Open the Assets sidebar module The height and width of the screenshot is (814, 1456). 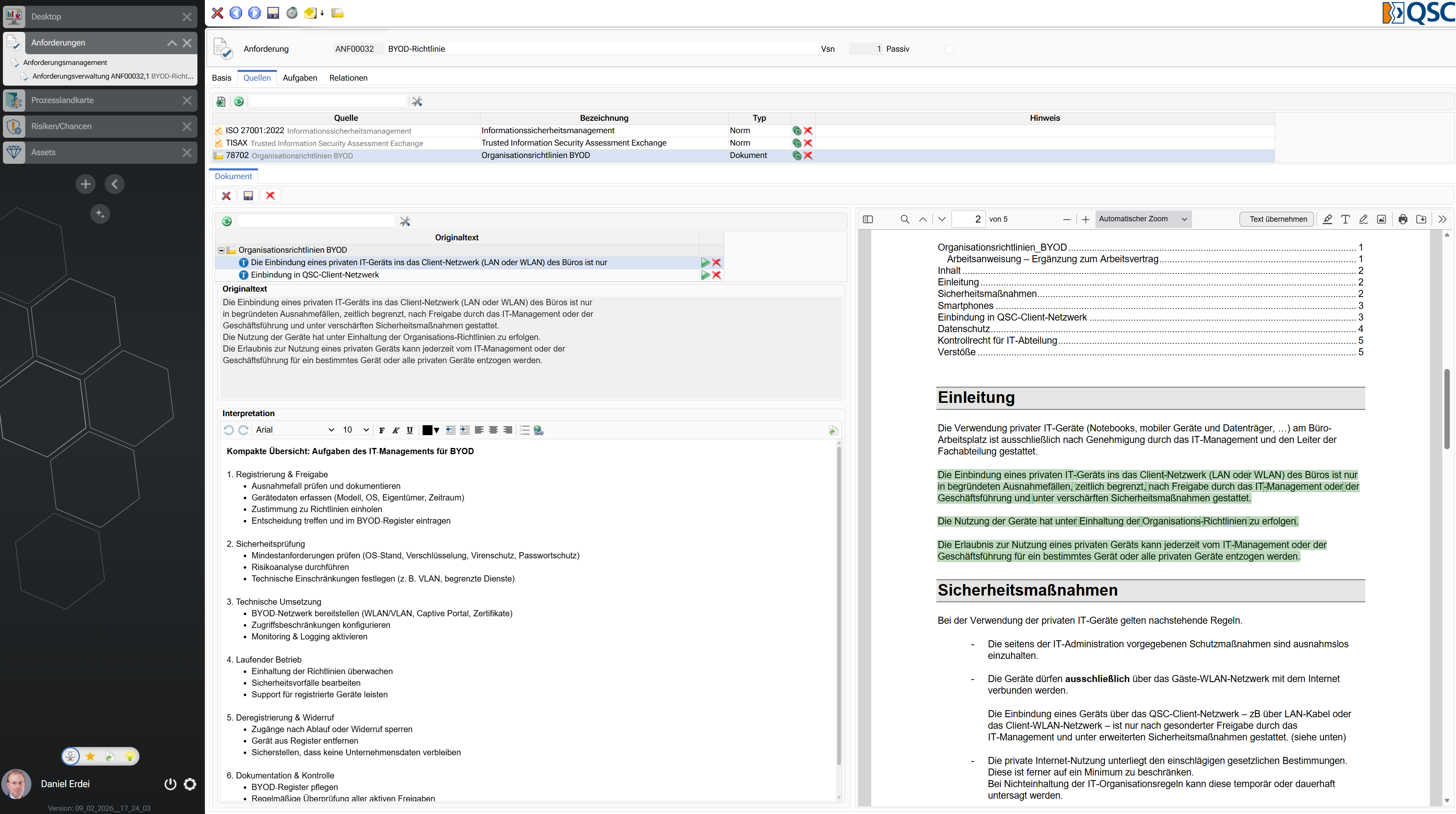pos(100,153)
